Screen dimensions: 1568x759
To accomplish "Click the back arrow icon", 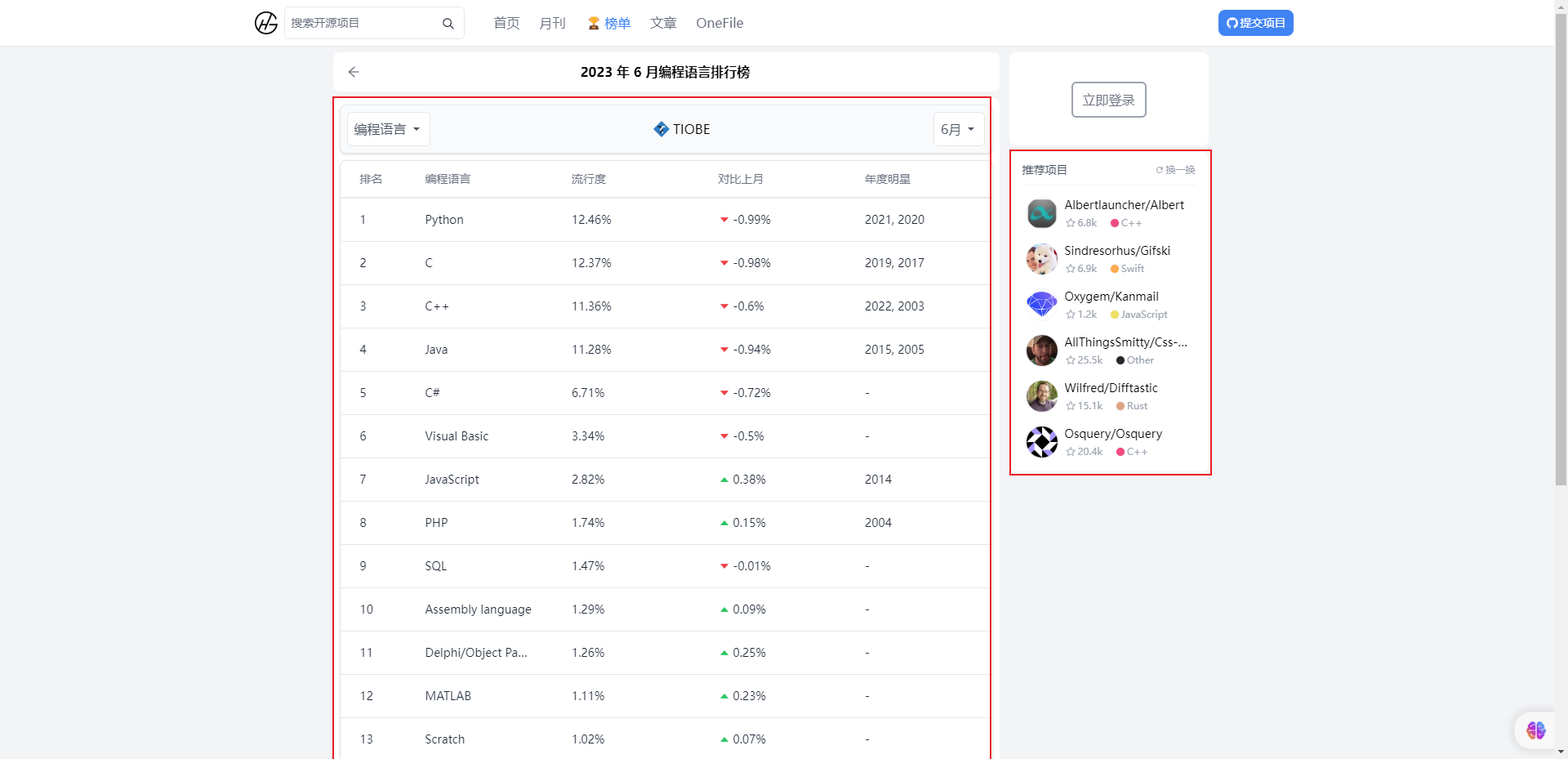I will coord(354,72).
